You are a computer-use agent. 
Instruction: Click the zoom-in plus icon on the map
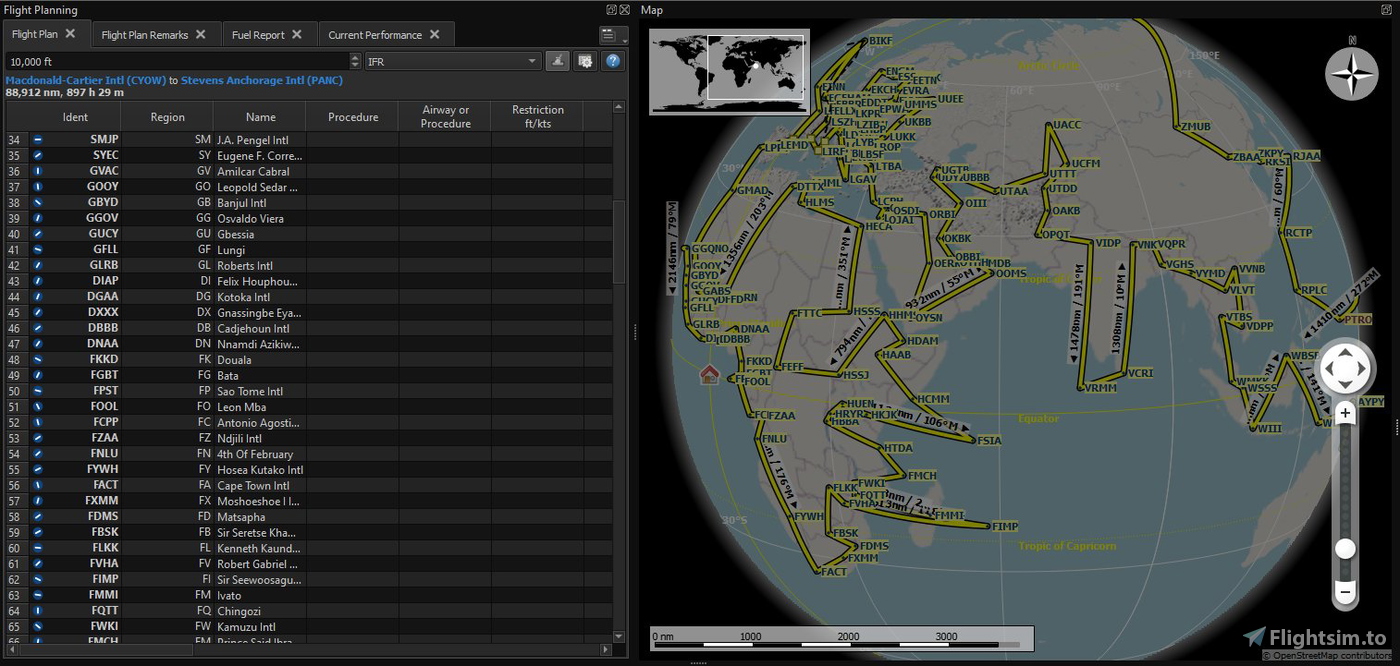pos(1345,412)
